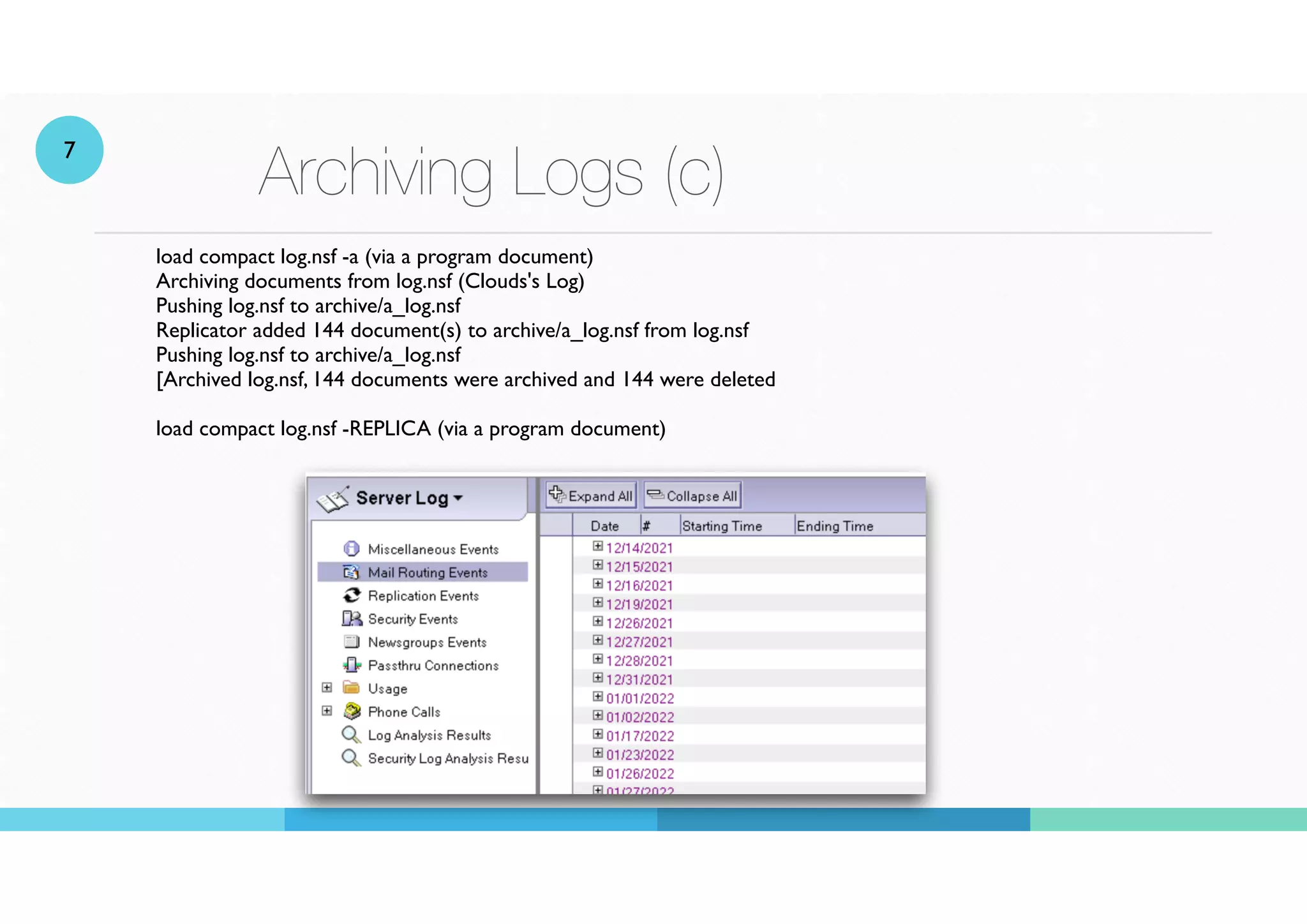Select the 12/28/2021 date text
Screen dimensions: 1307x924
639,661
